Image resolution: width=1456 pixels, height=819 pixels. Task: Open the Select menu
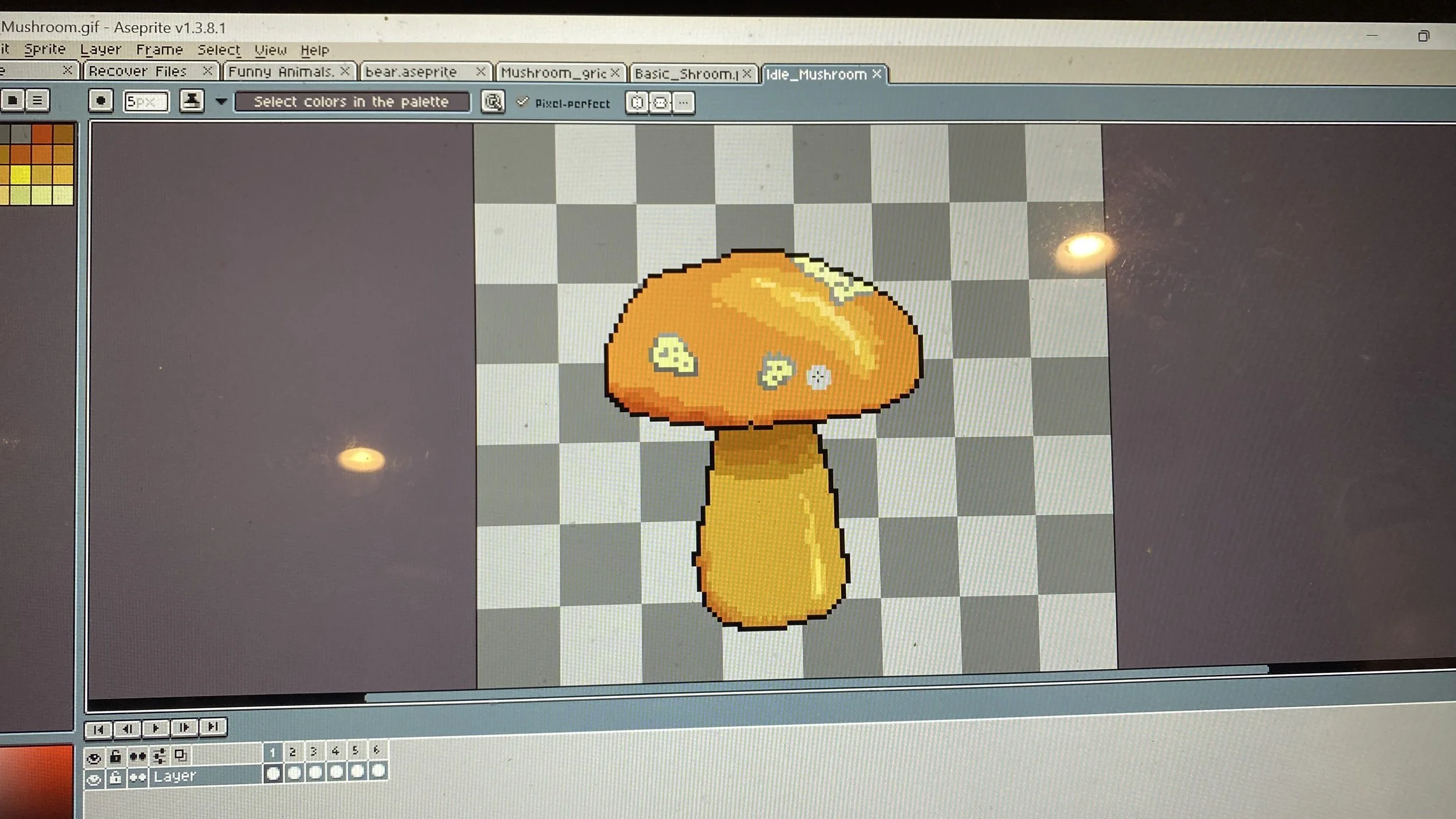click(218, 50)
